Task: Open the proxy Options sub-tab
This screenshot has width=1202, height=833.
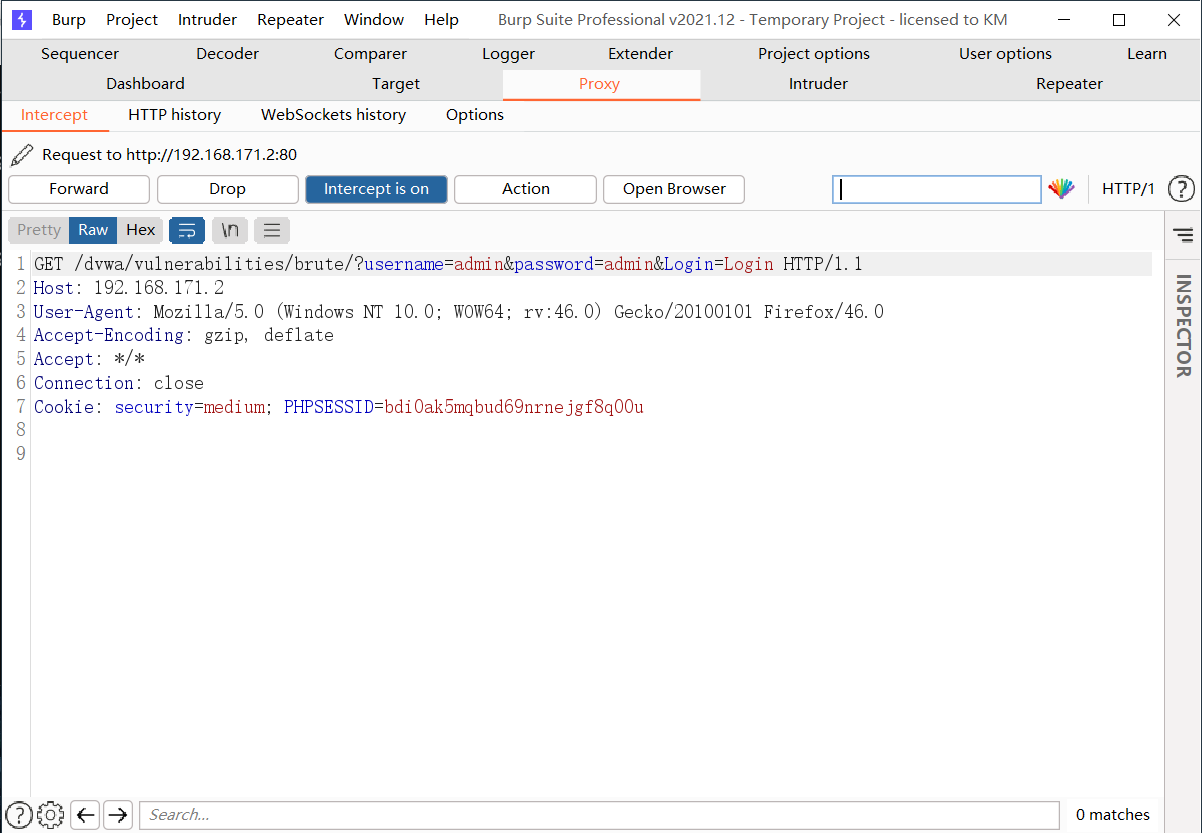Action: tap(475, 115)
